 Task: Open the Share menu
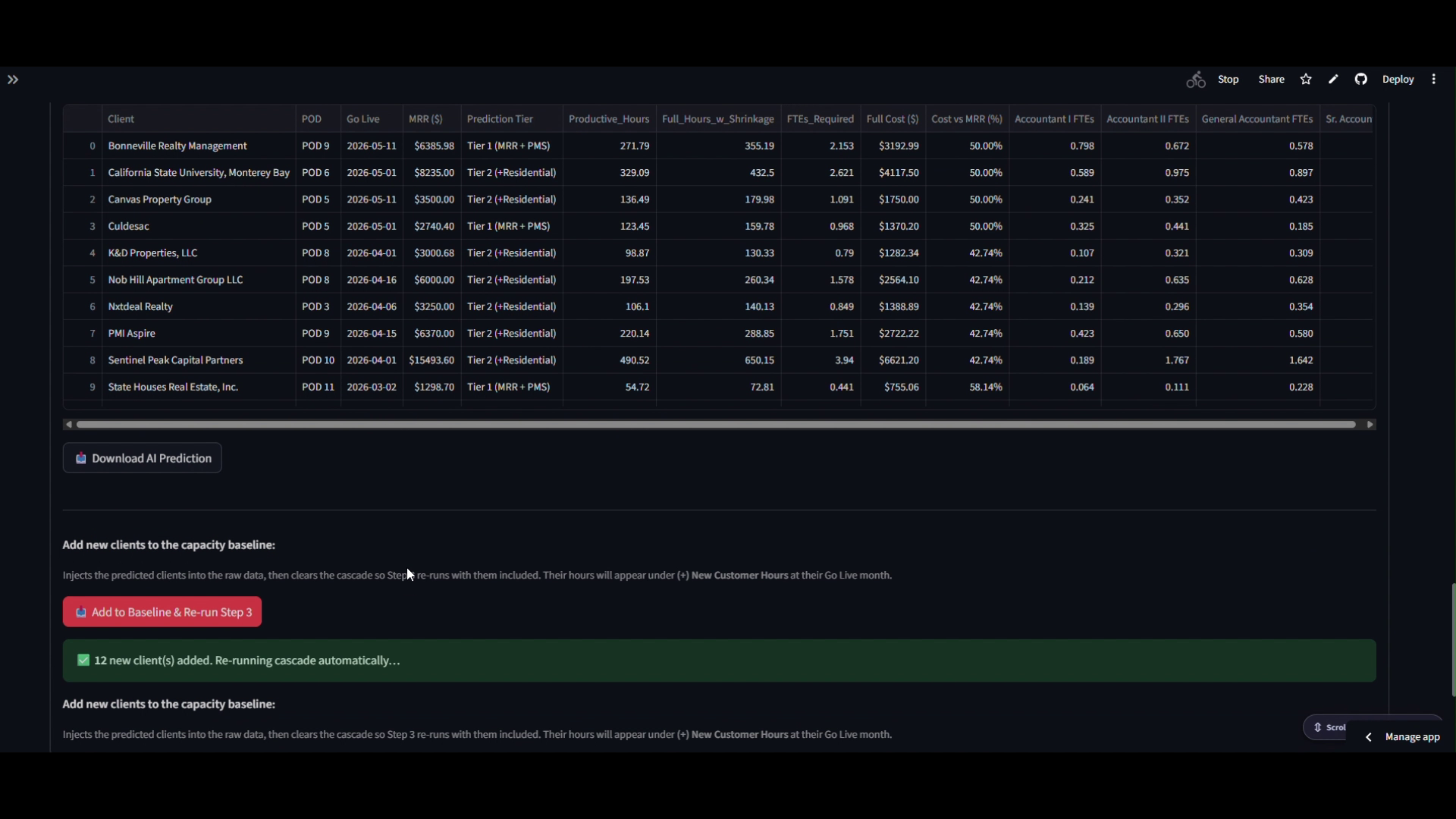point(1271,80)
